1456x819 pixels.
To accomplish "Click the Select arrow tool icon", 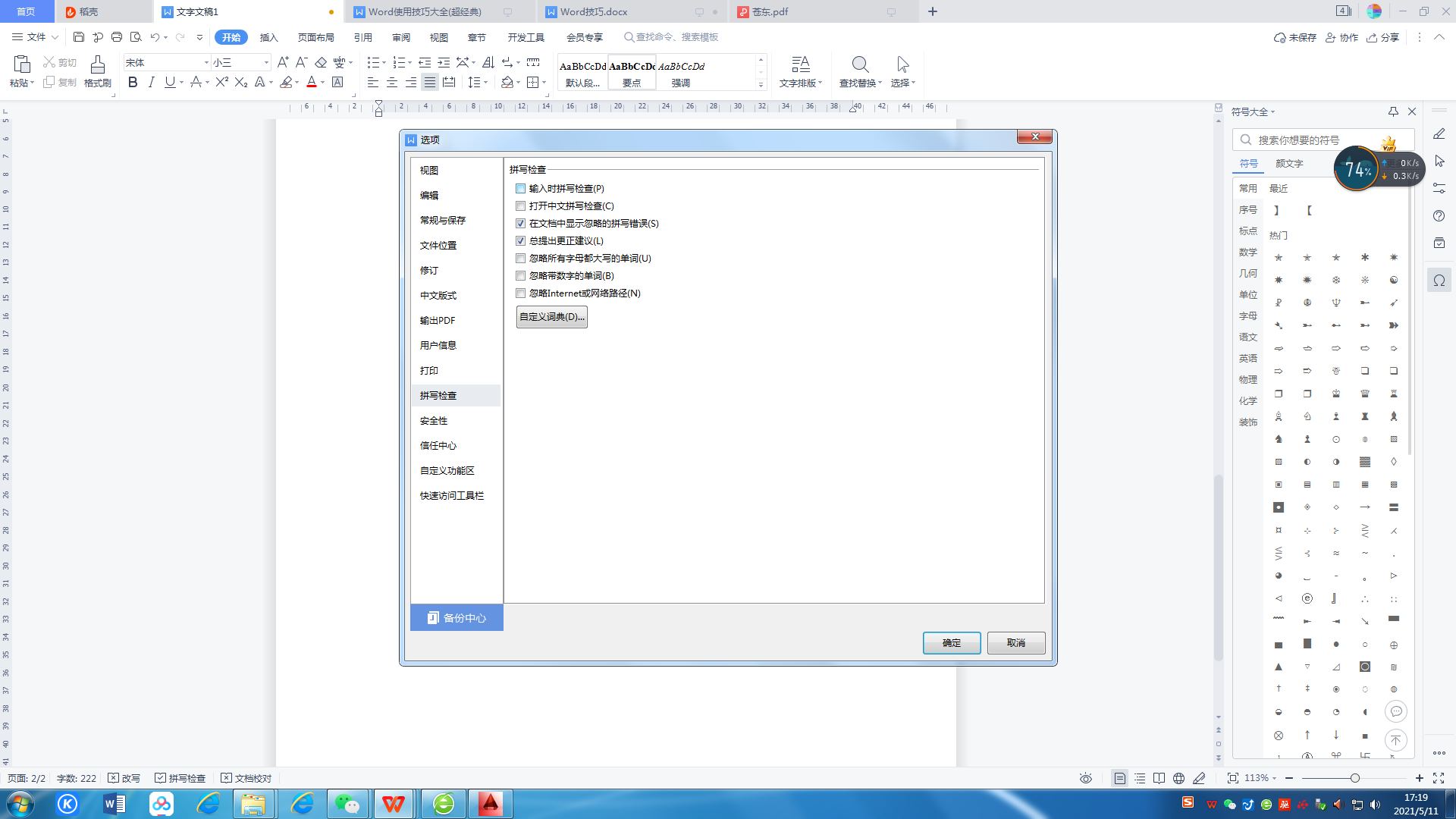I will pos(902,64).
